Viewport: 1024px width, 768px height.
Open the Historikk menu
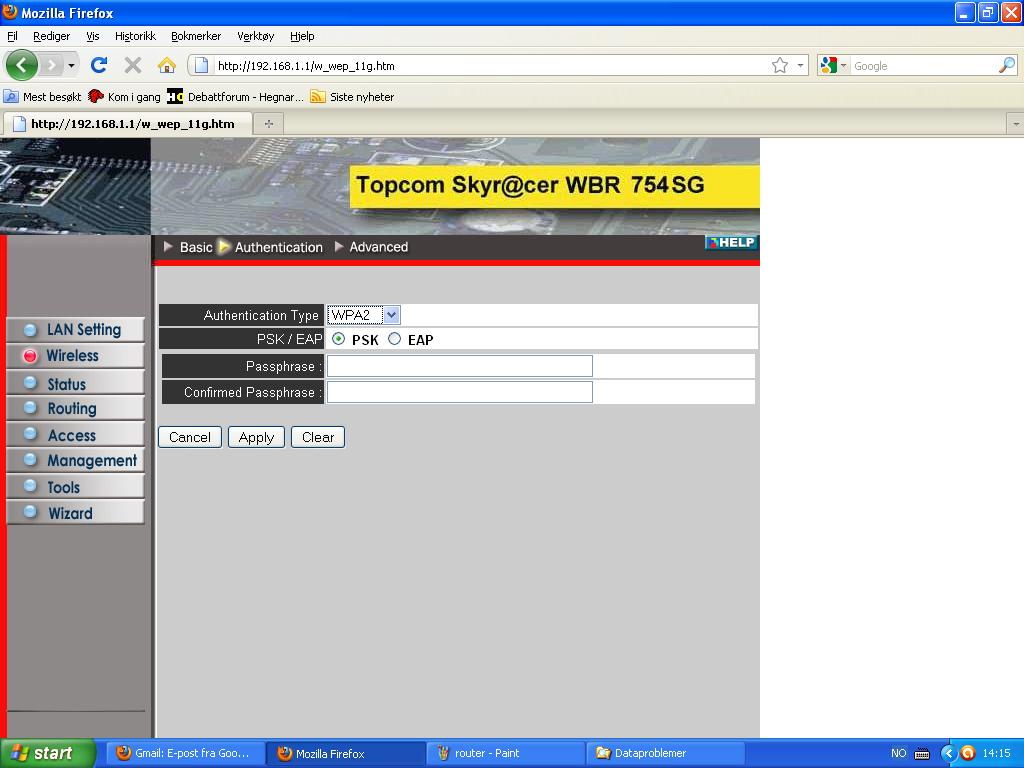tap(135, 36)
